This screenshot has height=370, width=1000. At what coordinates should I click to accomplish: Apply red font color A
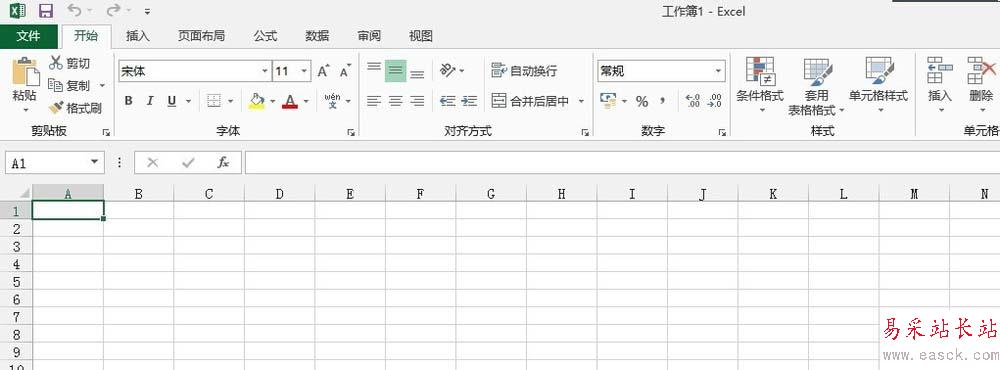coord(290,101)
